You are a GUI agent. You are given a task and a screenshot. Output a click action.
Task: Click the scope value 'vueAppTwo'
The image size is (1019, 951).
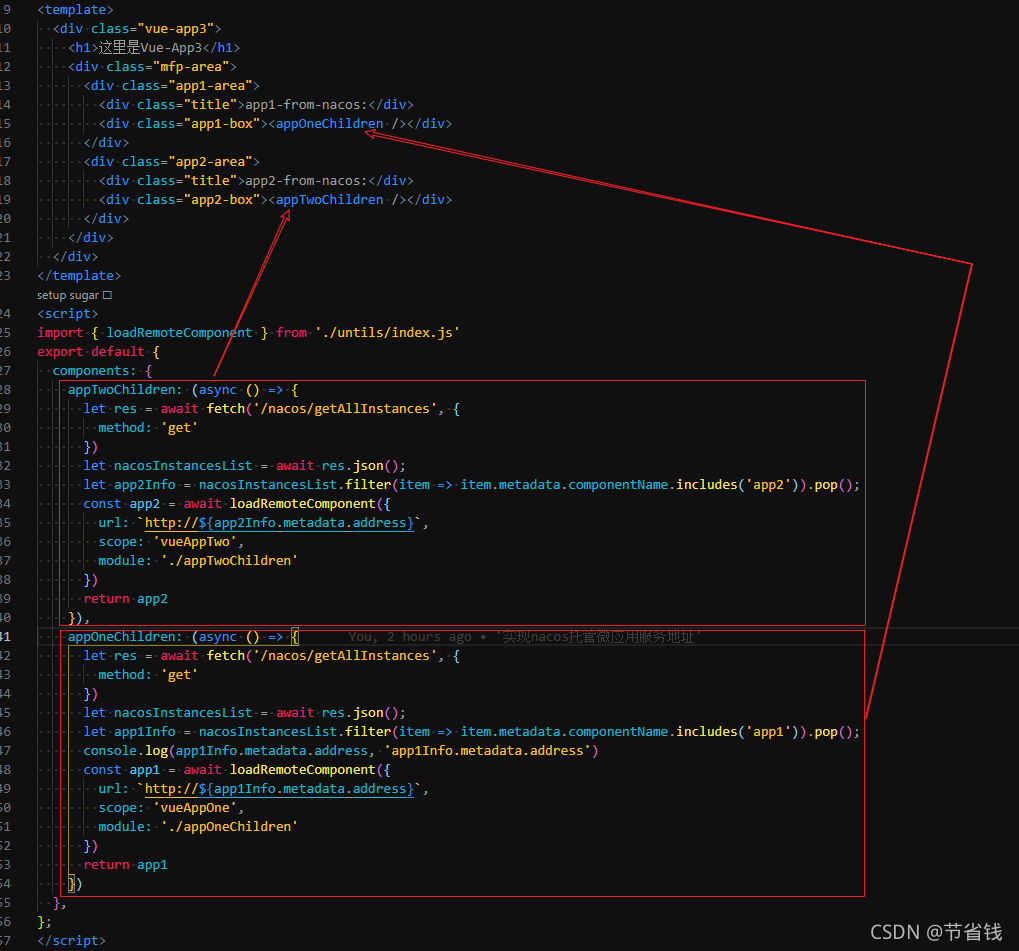(195, 541)
